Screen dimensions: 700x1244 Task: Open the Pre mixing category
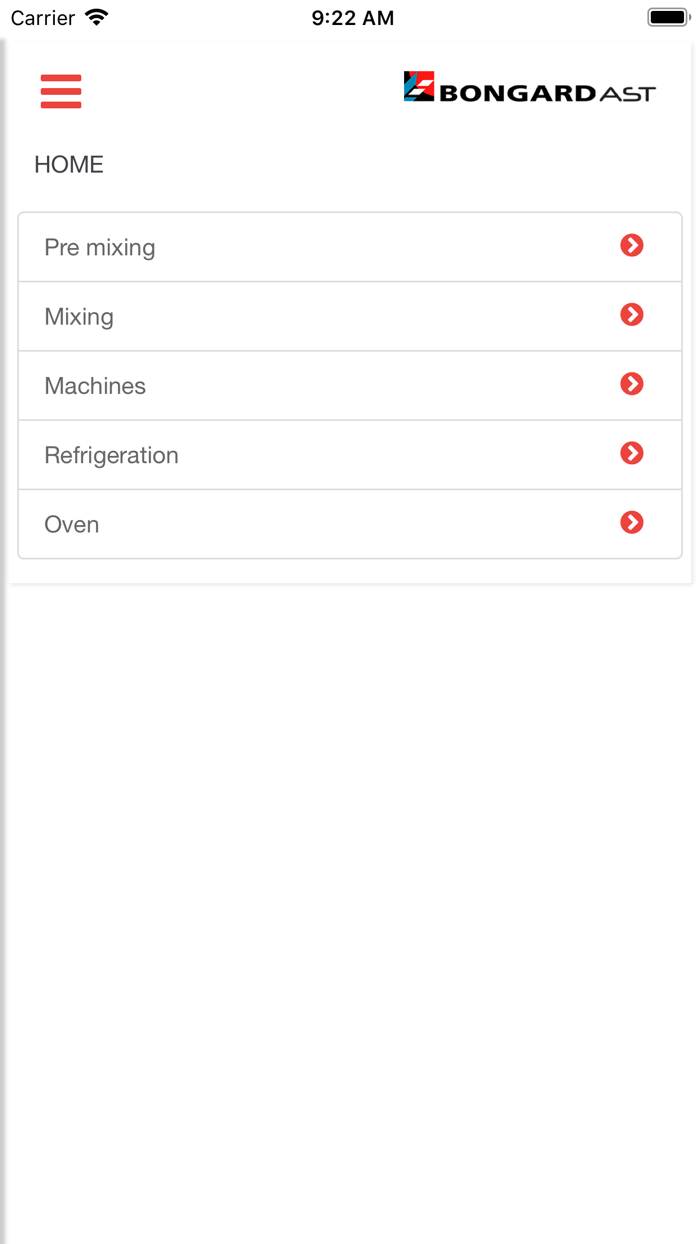pos(100,247)
